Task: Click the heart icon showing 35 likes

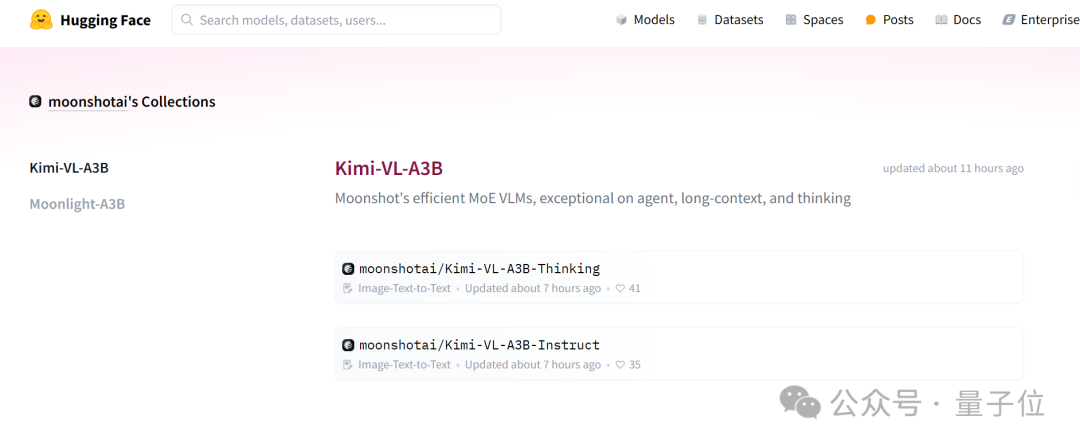Action: coord(620,365)
